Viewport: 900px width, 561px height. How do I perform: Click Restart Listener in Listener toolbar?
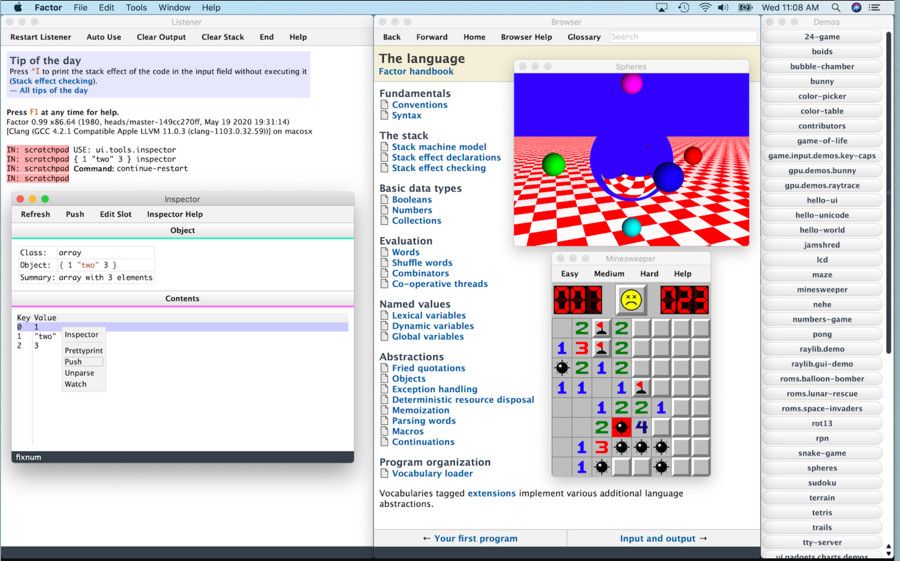click(x=41, y=37)
